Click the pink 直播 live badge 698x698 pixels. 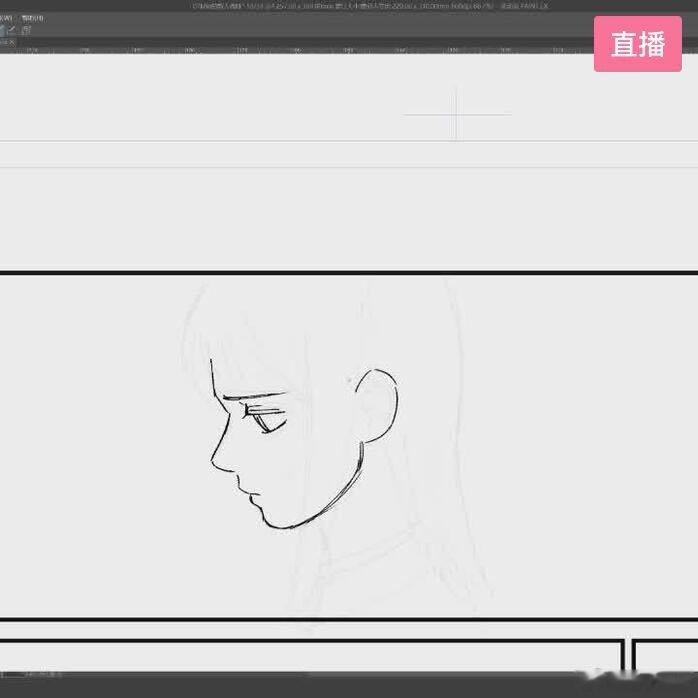coord(637,44)
